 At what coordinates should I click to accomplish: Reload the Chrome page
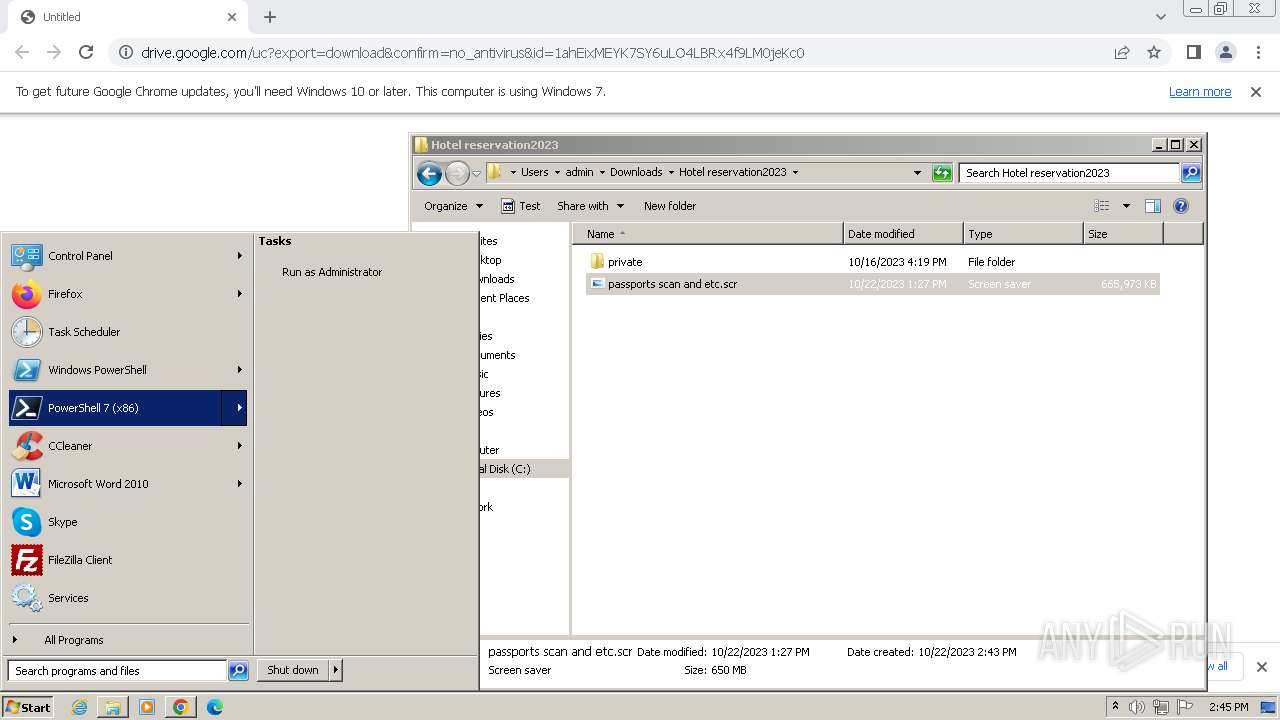(x=86, y=52)
